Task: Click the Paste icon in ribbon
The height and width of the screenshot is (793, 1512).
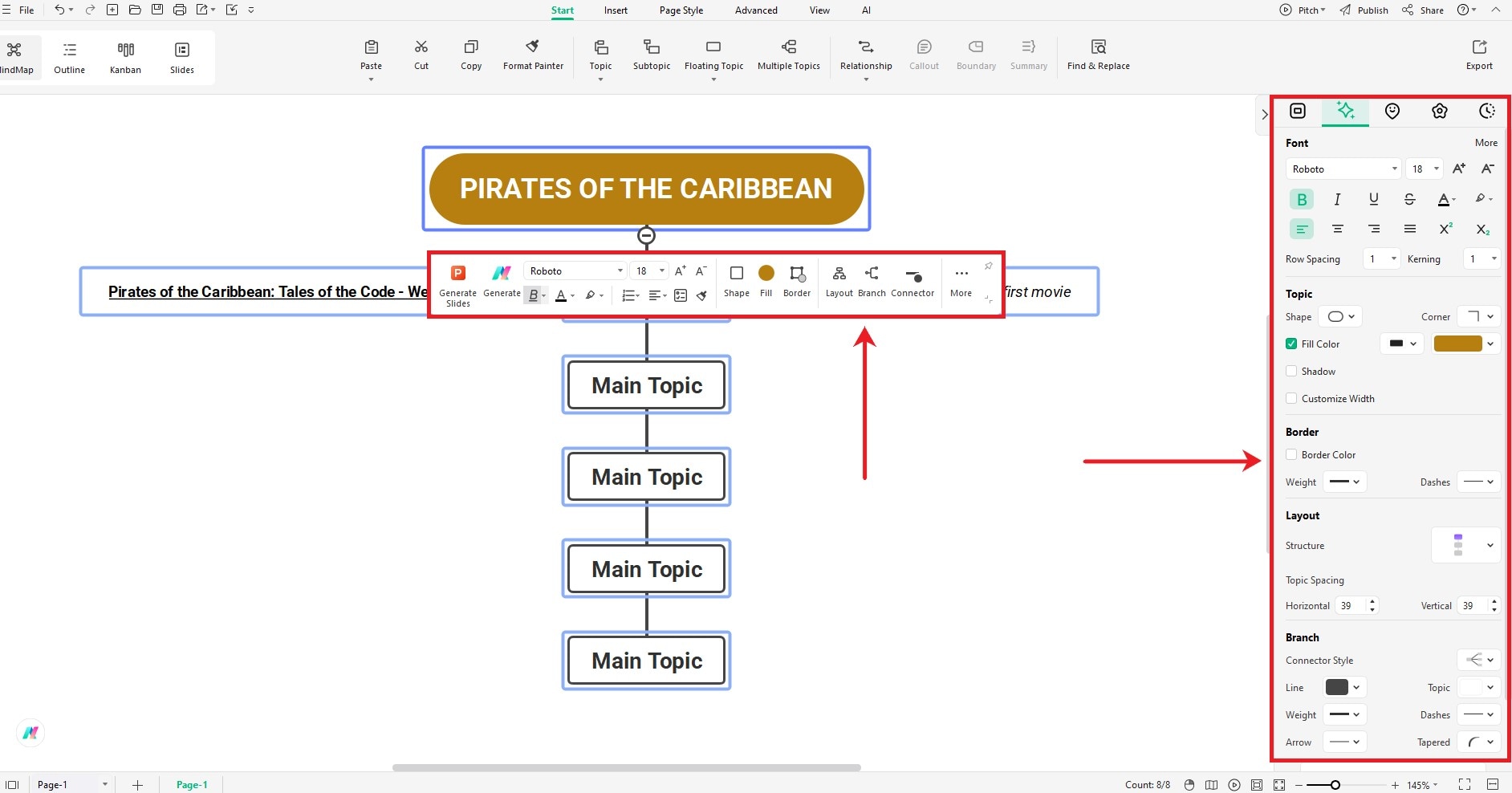Action: coord(371,47)
